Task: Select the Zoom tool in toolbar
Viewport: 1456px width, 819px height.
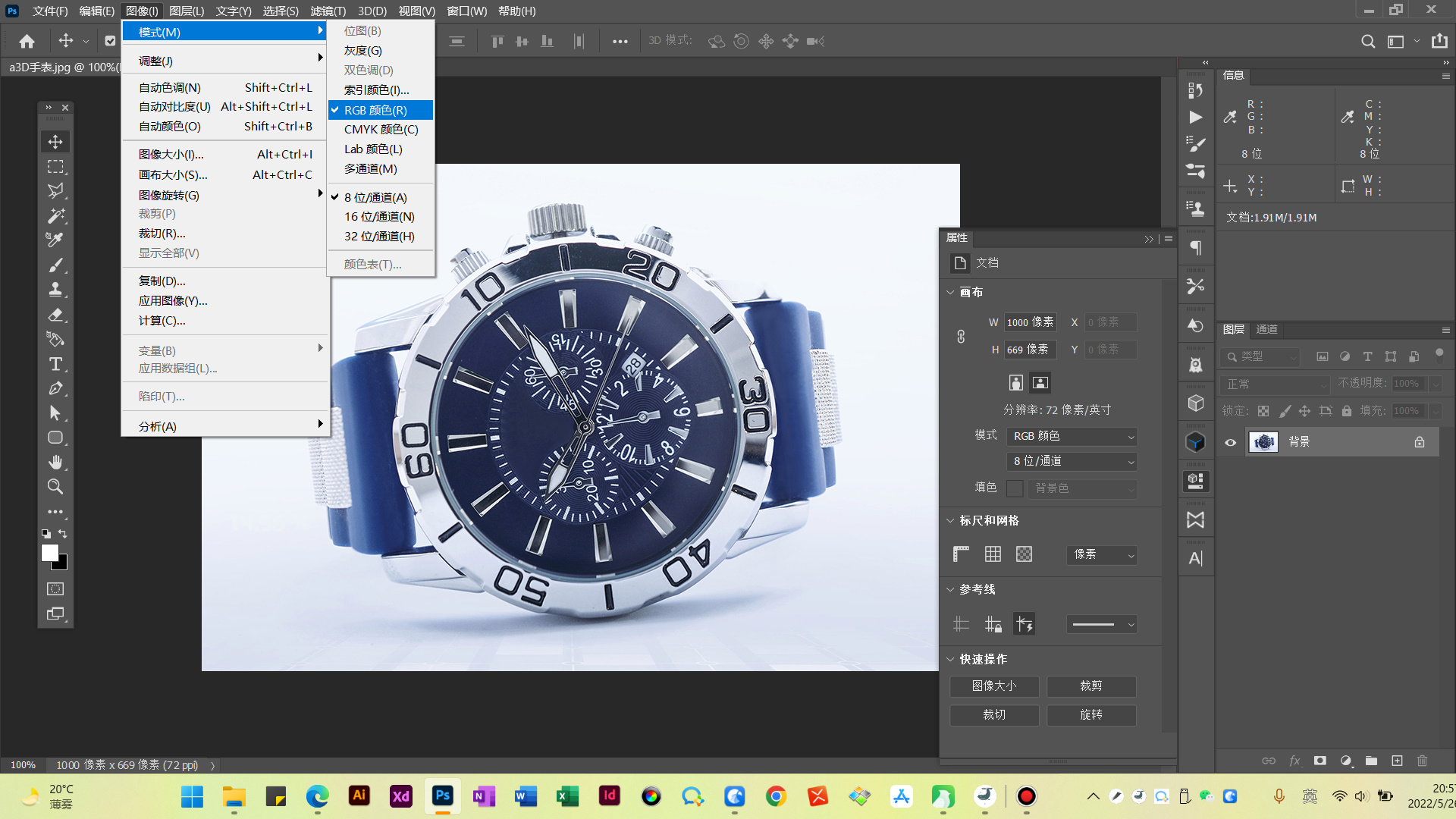Action: tap(55, 486)
